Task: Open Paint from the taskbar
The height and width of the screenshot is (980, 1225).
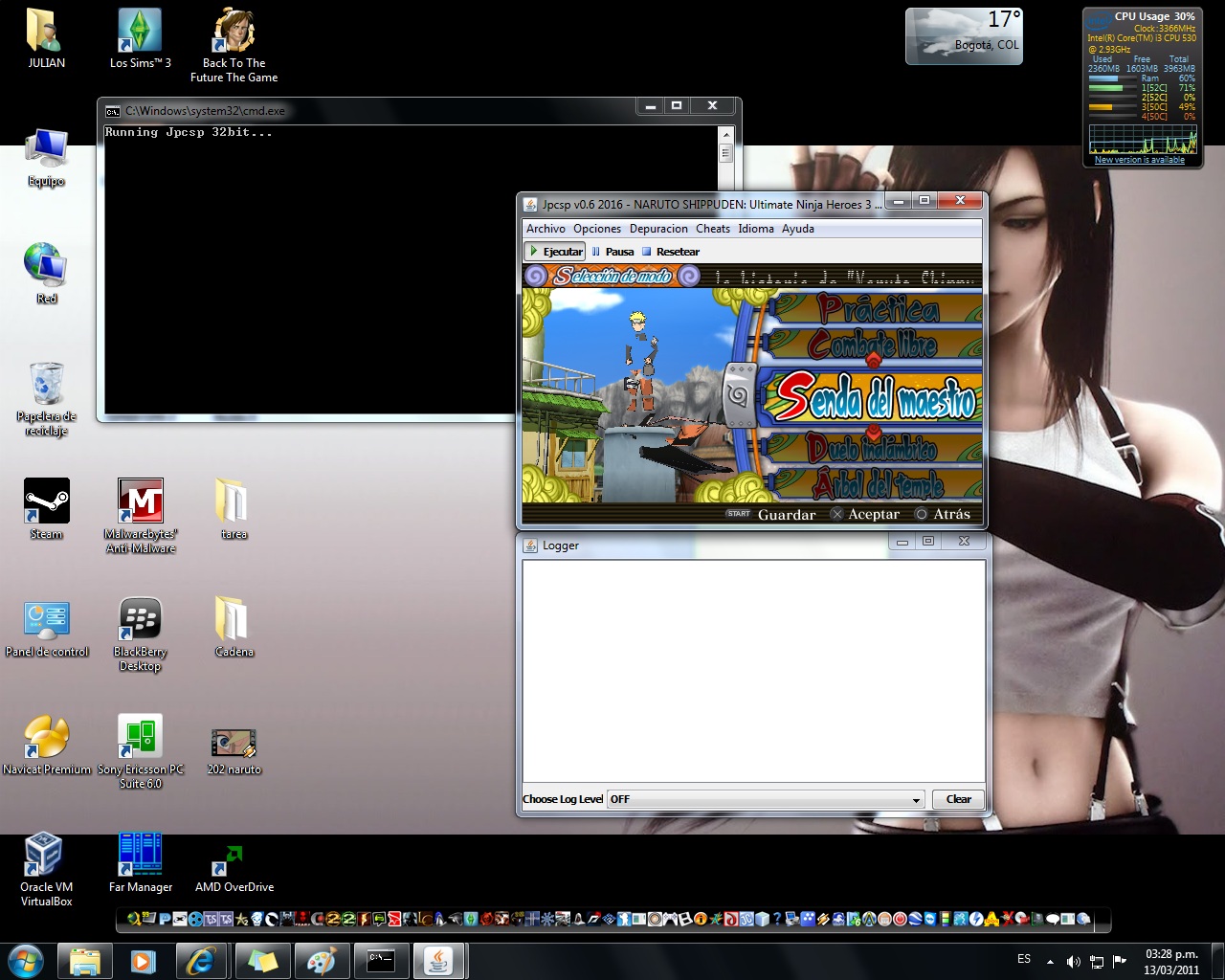Action: click(x=321, y=961)
